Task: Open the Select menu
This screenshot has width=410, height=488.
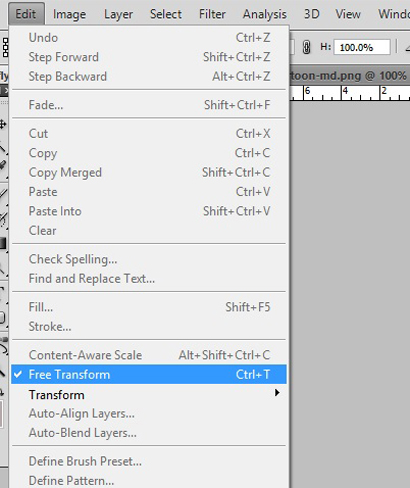Action: (166, 14)
